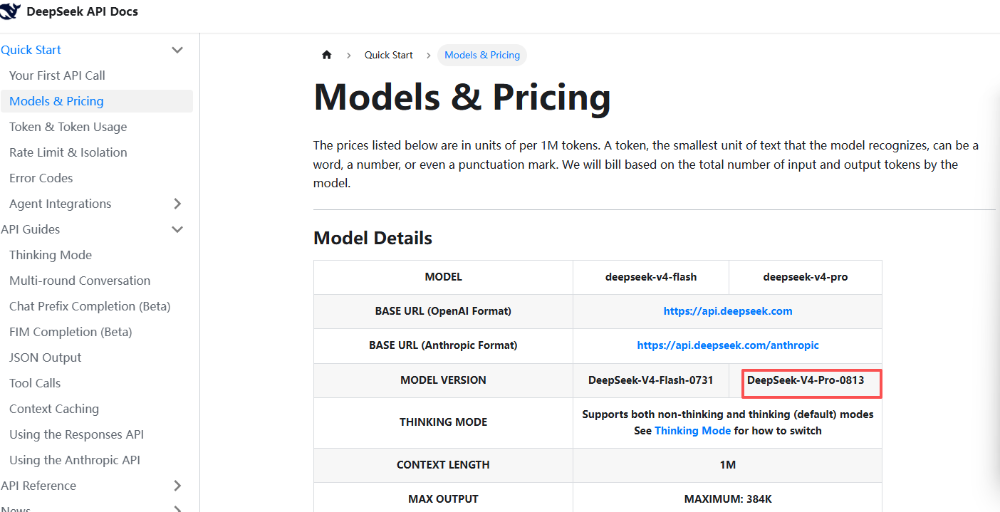The width and height of the screenshot is (1000, 512).
Task: Open the Error Codes page
Action: tap(41, 178)
